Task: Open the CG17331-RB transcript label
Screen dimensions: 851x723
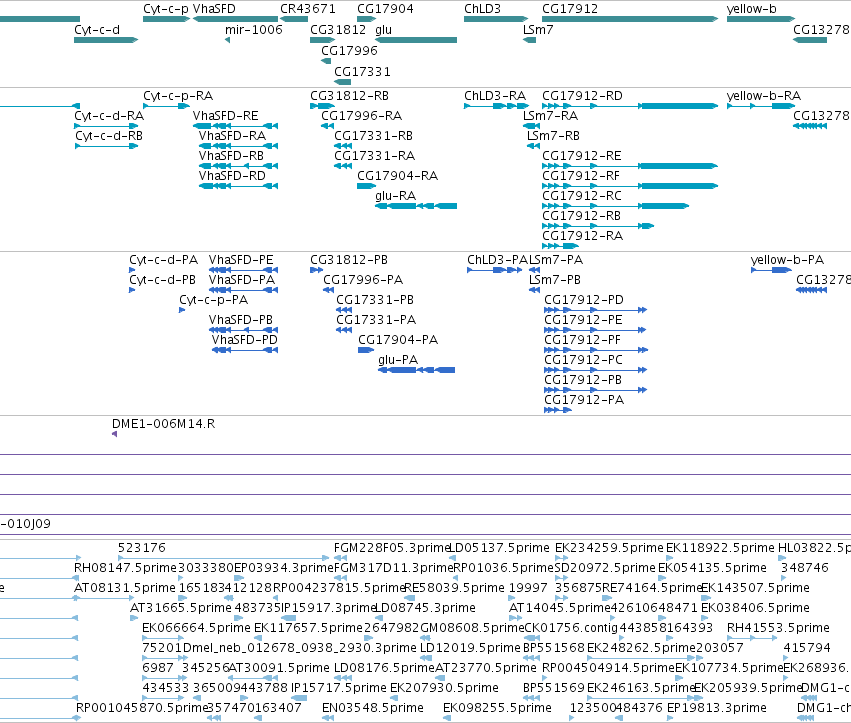Action: pyautogui.click(x=373, y=136)
